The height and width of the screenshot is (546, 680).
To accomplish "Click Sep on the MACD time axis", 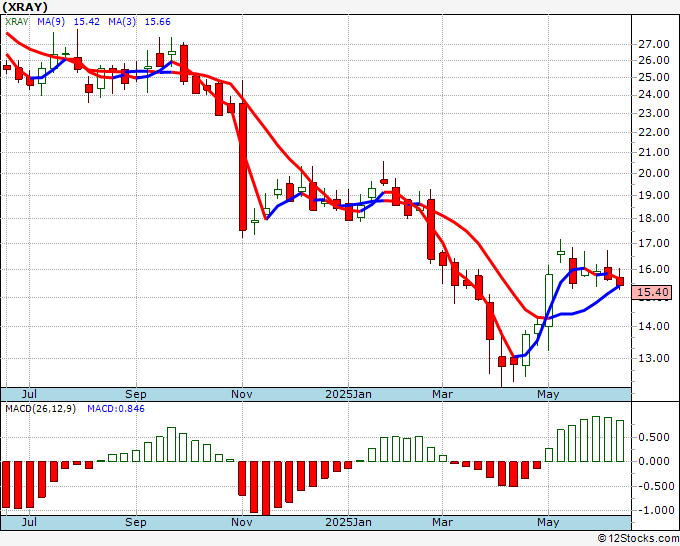I will [136, 522].
